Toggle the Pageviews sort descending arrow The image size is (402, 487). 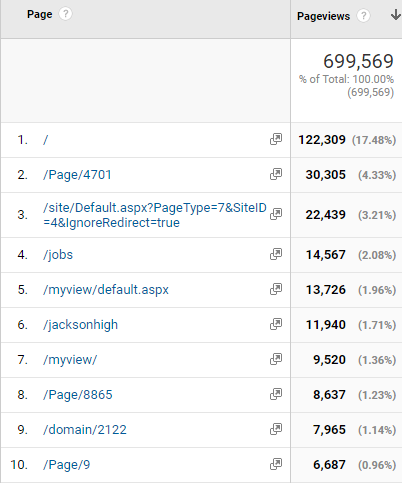[395, 15]
